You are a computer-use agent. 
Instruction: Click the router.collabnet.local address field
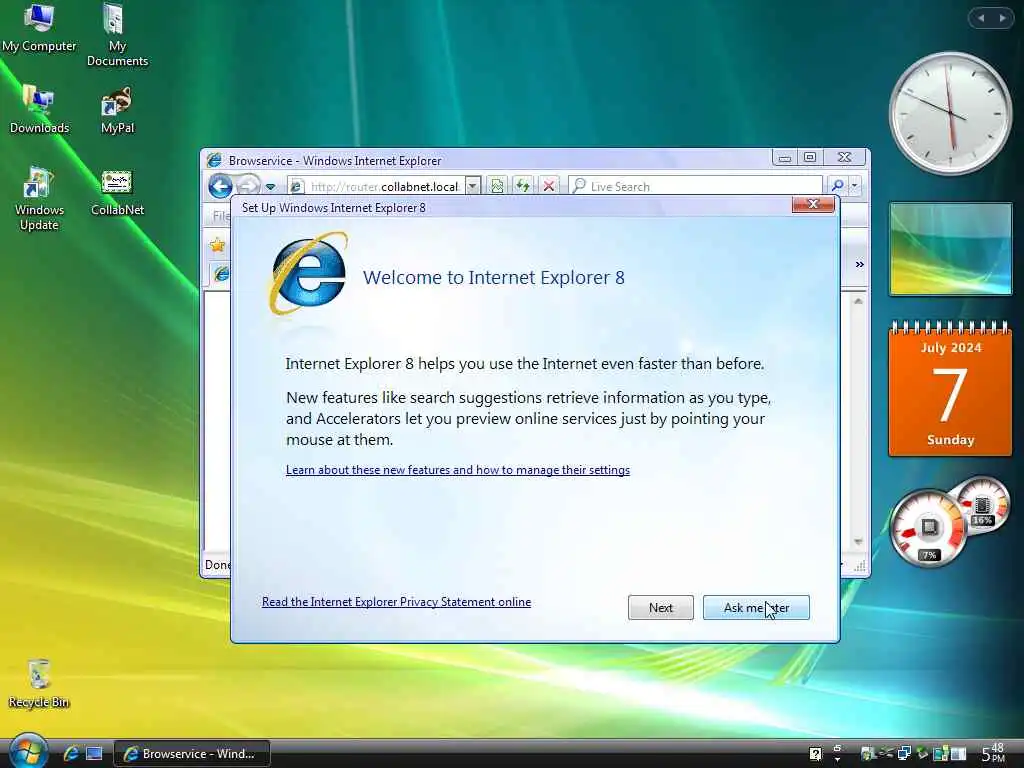384,186
